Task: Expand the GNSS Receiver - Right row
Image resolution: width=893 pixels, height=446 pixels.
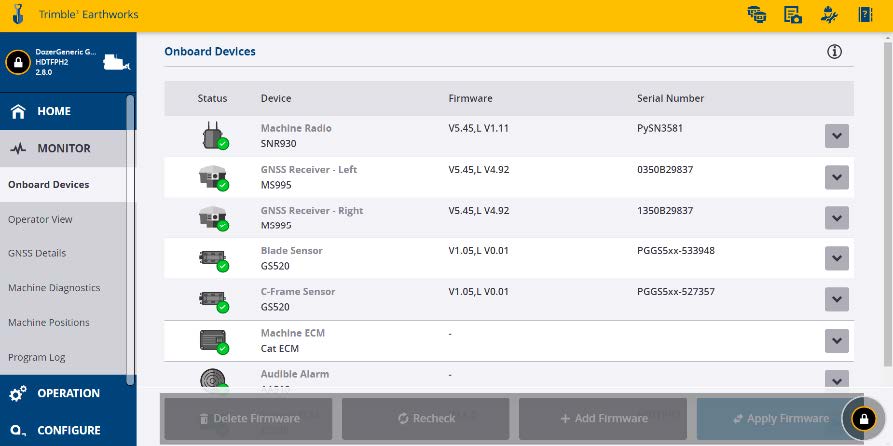Action: tap(837, 218)
